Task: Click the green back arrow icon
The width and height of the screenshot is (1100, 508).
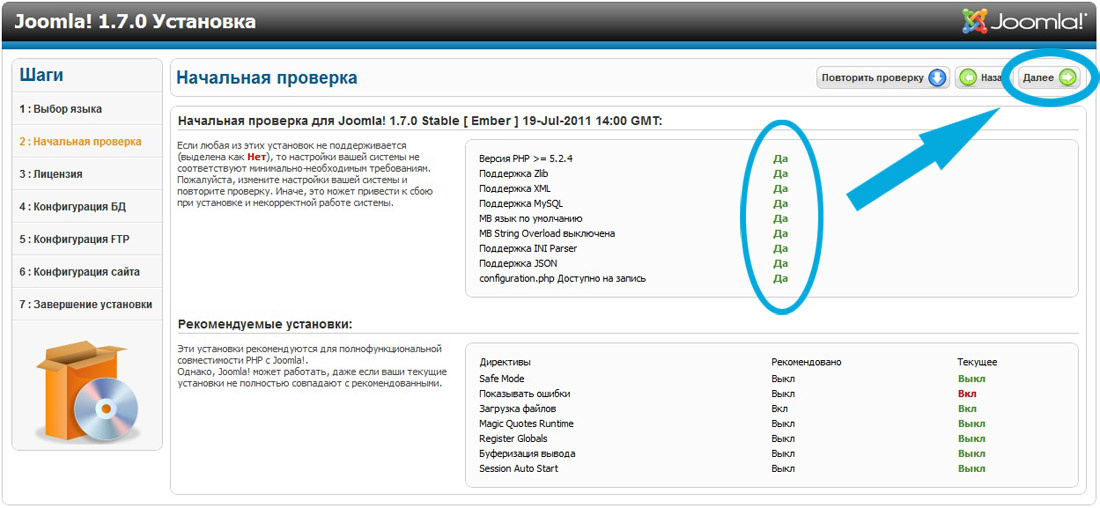Action: click(x=968, y=78)
